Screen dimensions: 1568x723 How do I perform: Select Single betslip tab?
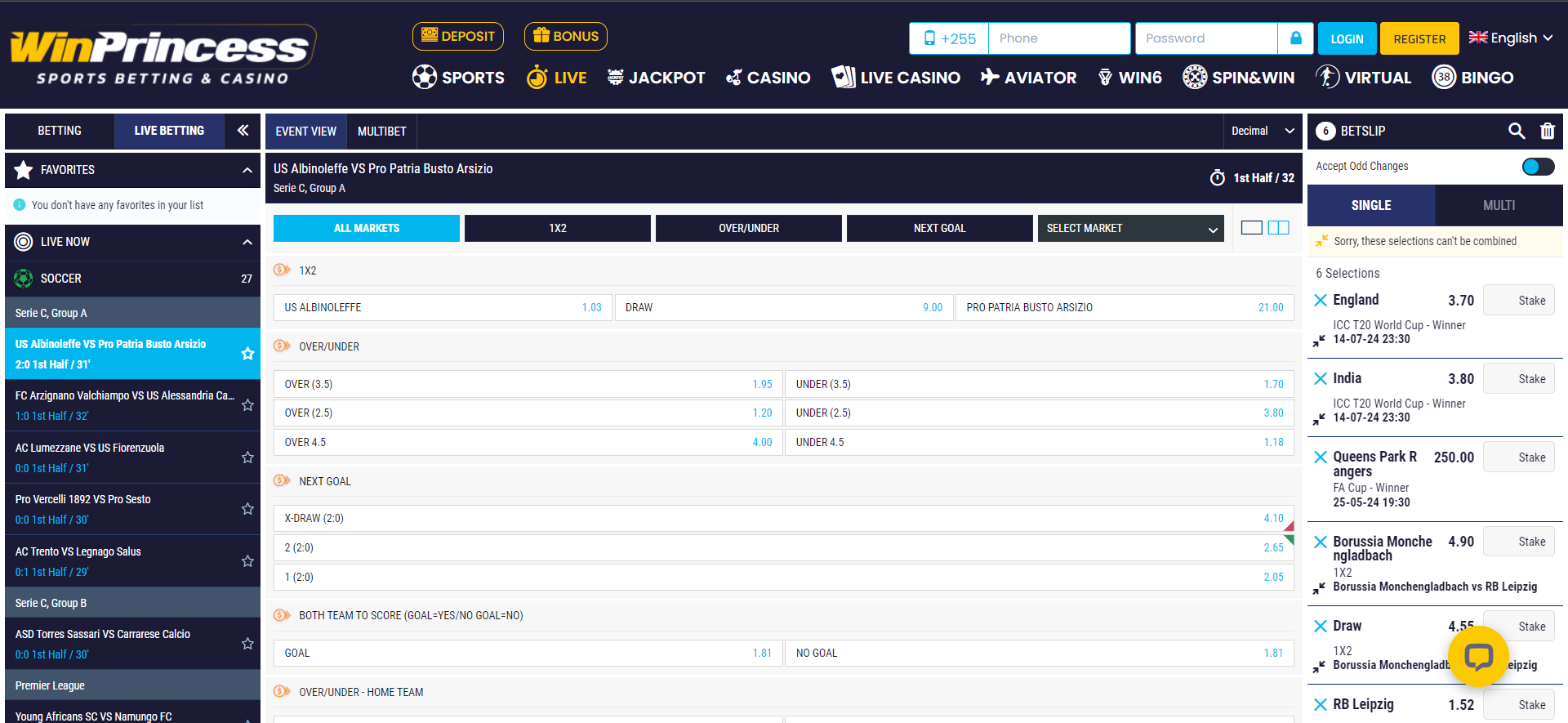(x=1371, y=205)
